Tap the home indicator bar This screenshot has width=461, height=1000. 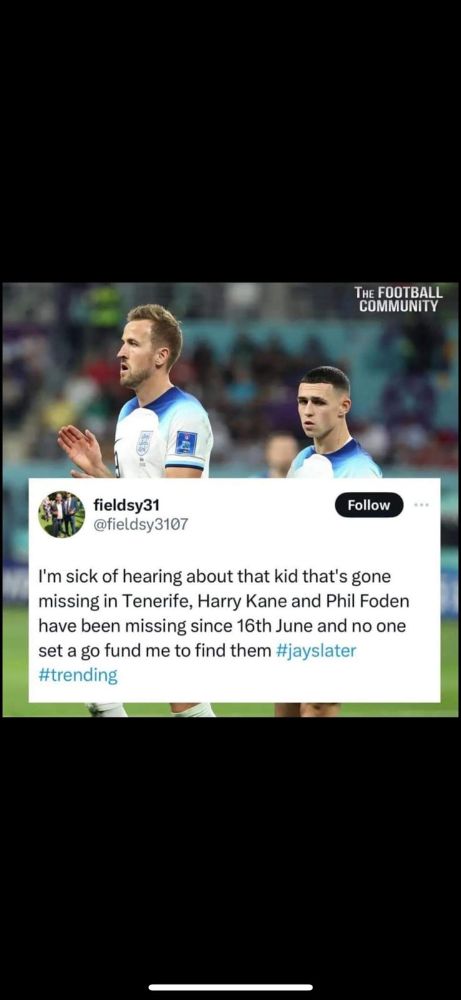click(230, 987)
